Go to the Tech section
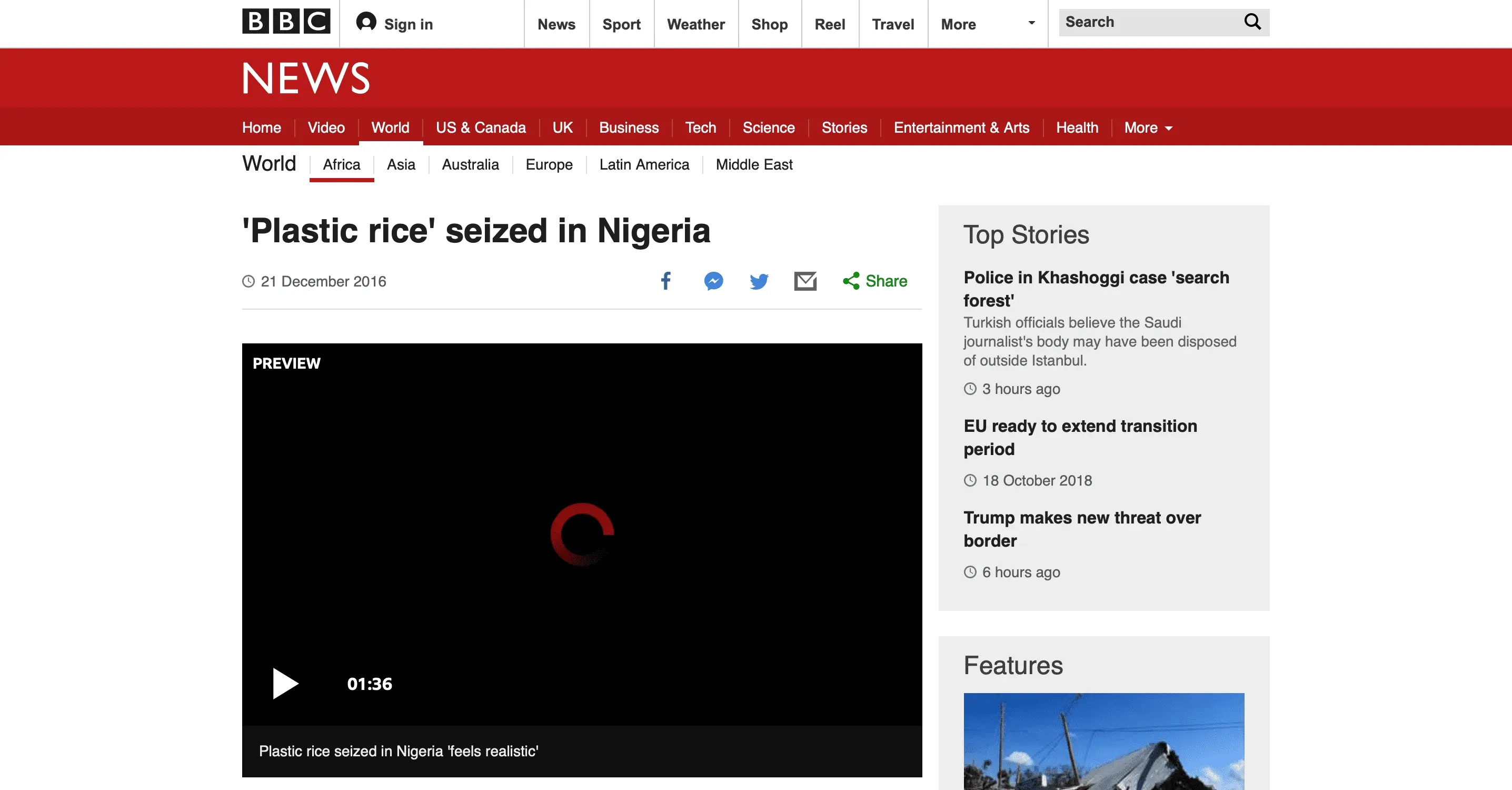The height and width of the screenshot is (790, 1512). (700, 127)
